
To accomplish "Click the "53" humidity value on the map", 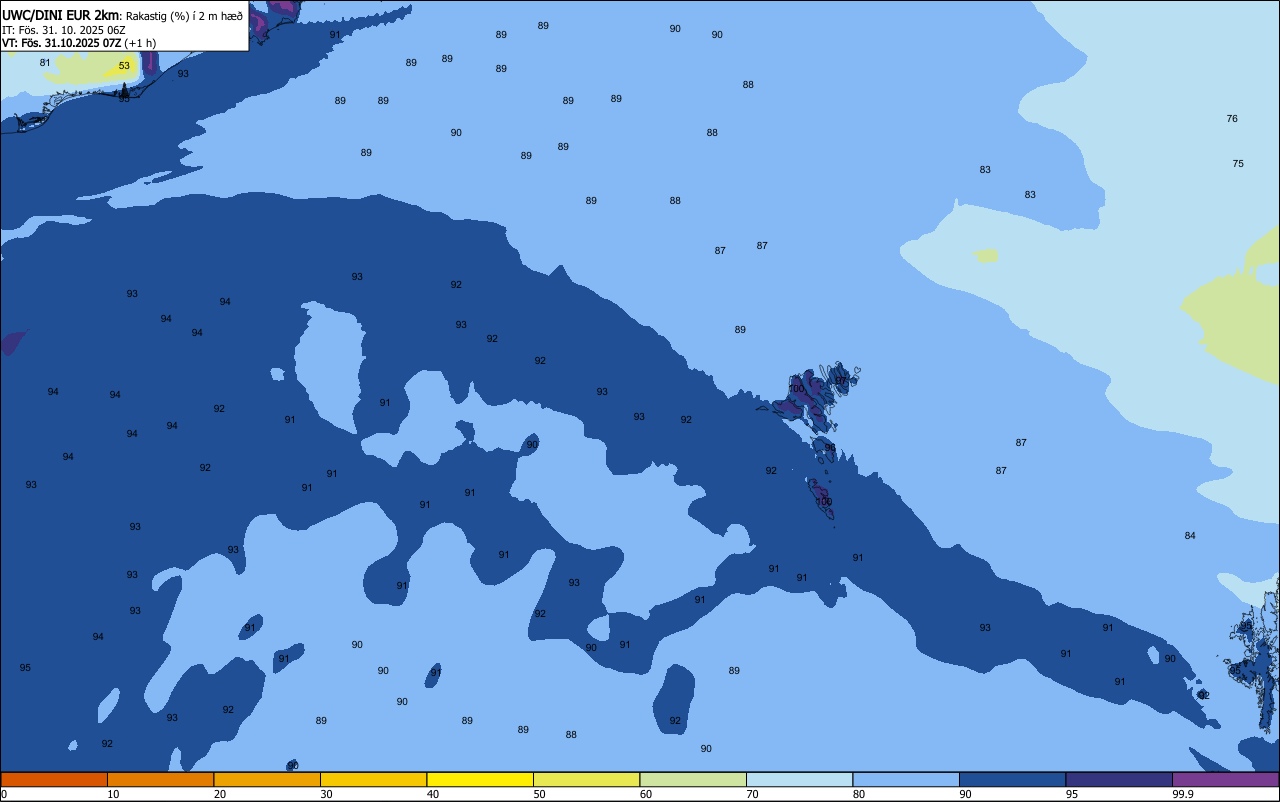I will coord(124,66).
